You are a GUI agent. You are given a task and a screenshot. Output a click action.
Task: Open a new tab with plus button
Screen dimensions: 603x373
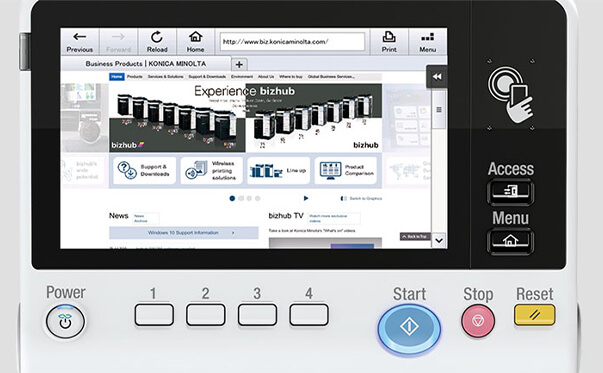(239, 64)
